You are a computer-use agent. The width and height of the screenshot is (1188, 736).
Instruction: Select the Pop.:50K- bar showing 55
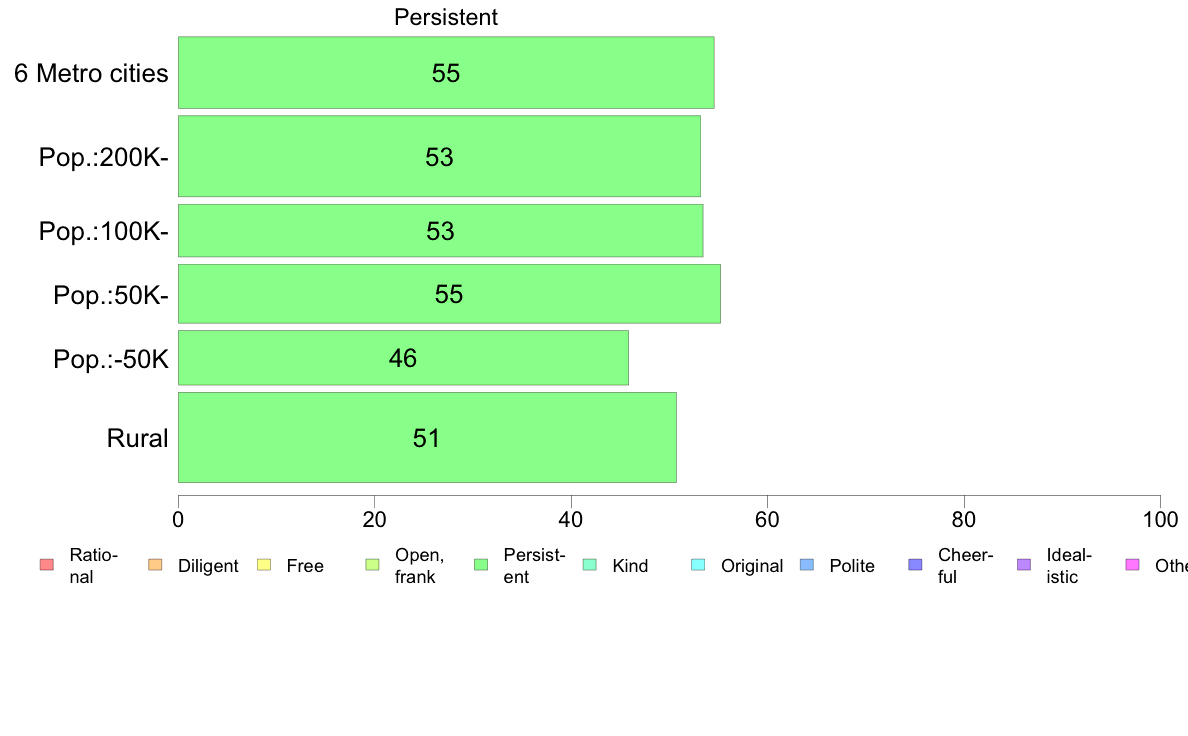pyautogui.click(x=449, y=294)
